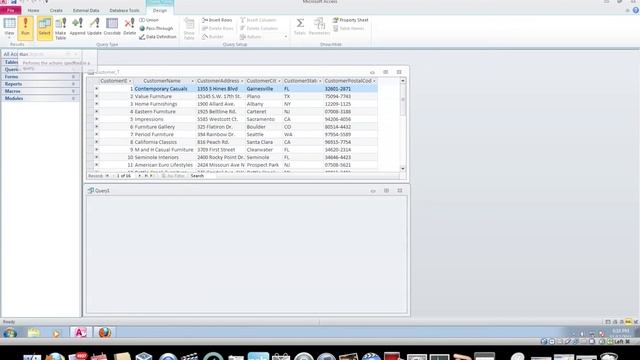Click Insert Rows in Query Setup
Screen dimensions: 640x360
pos(217,20)
